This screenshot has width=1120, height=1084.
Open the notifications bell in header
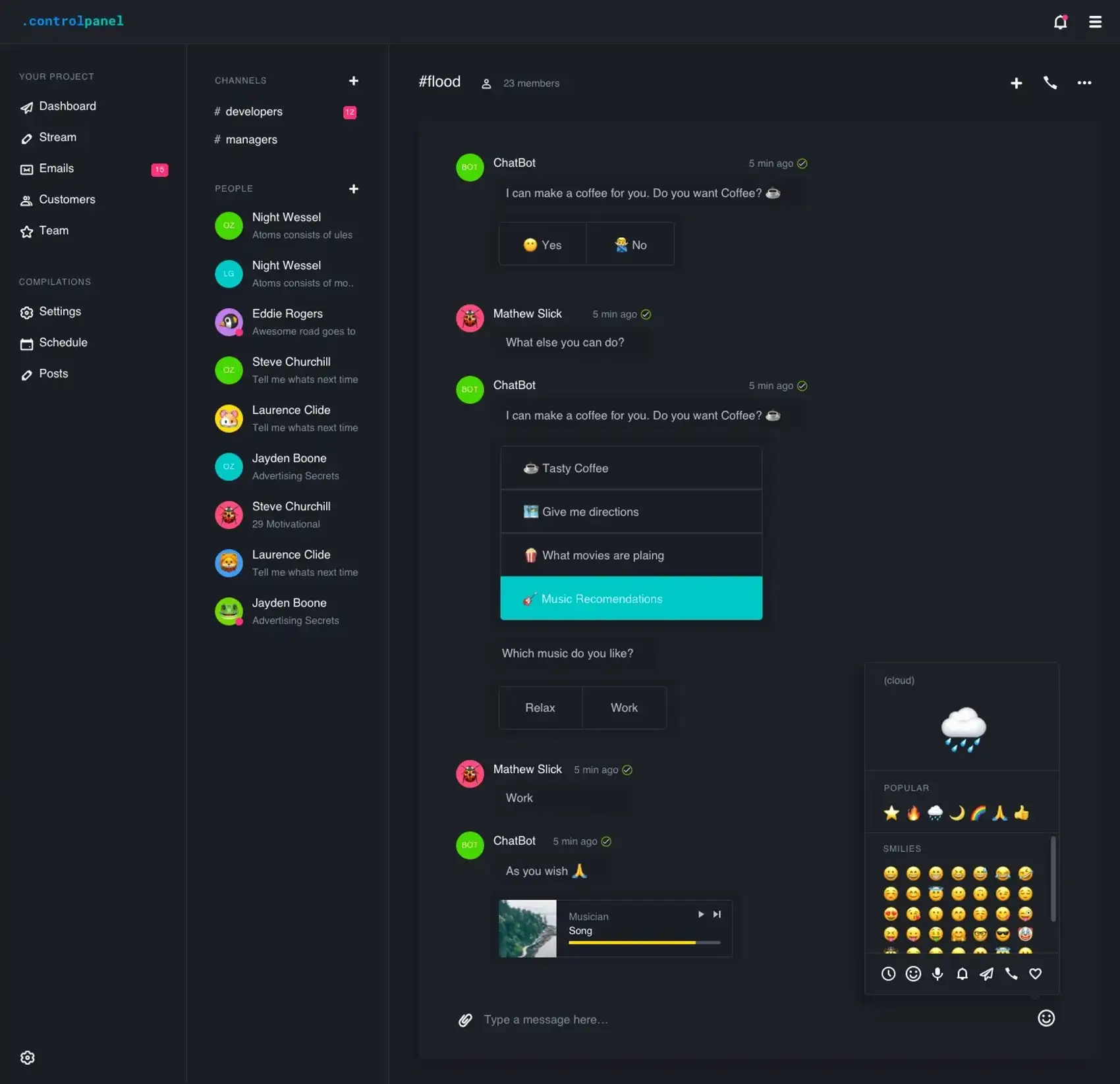(x=1059, y=22)
